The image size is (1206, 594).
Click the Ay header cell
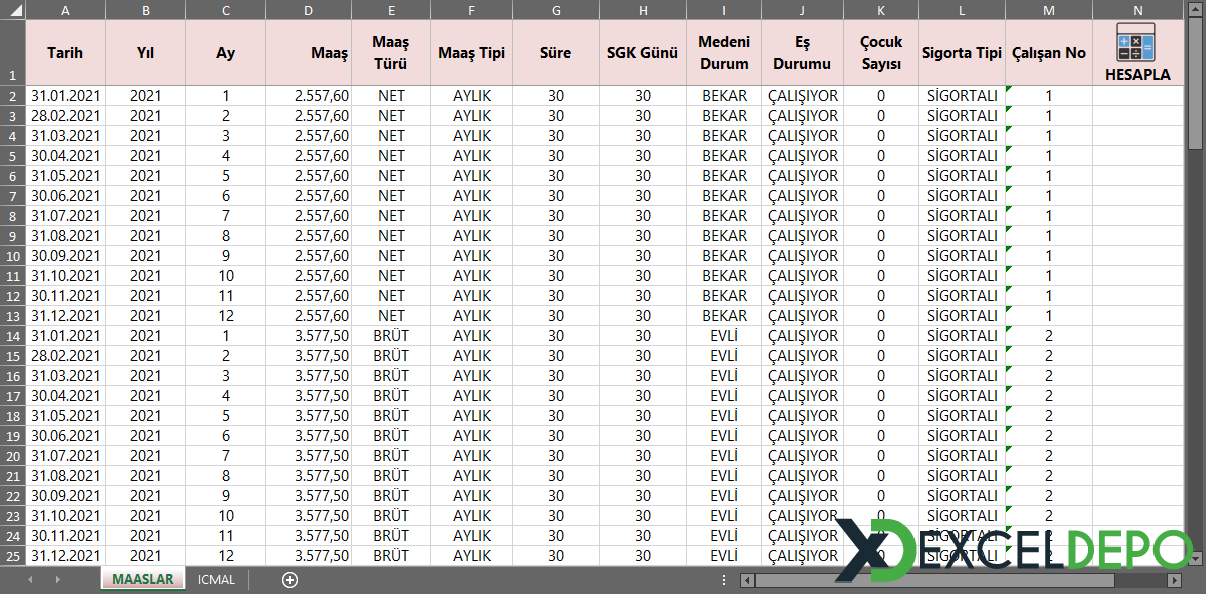tap(225, 52)
